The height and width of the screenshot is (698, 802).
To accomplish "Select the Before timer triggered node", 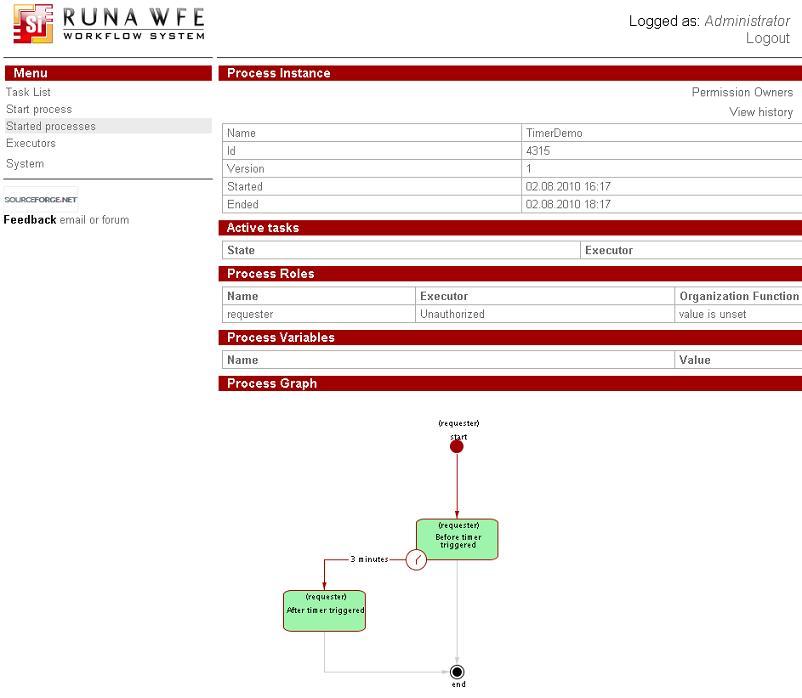I will click(x=456, y=538).
